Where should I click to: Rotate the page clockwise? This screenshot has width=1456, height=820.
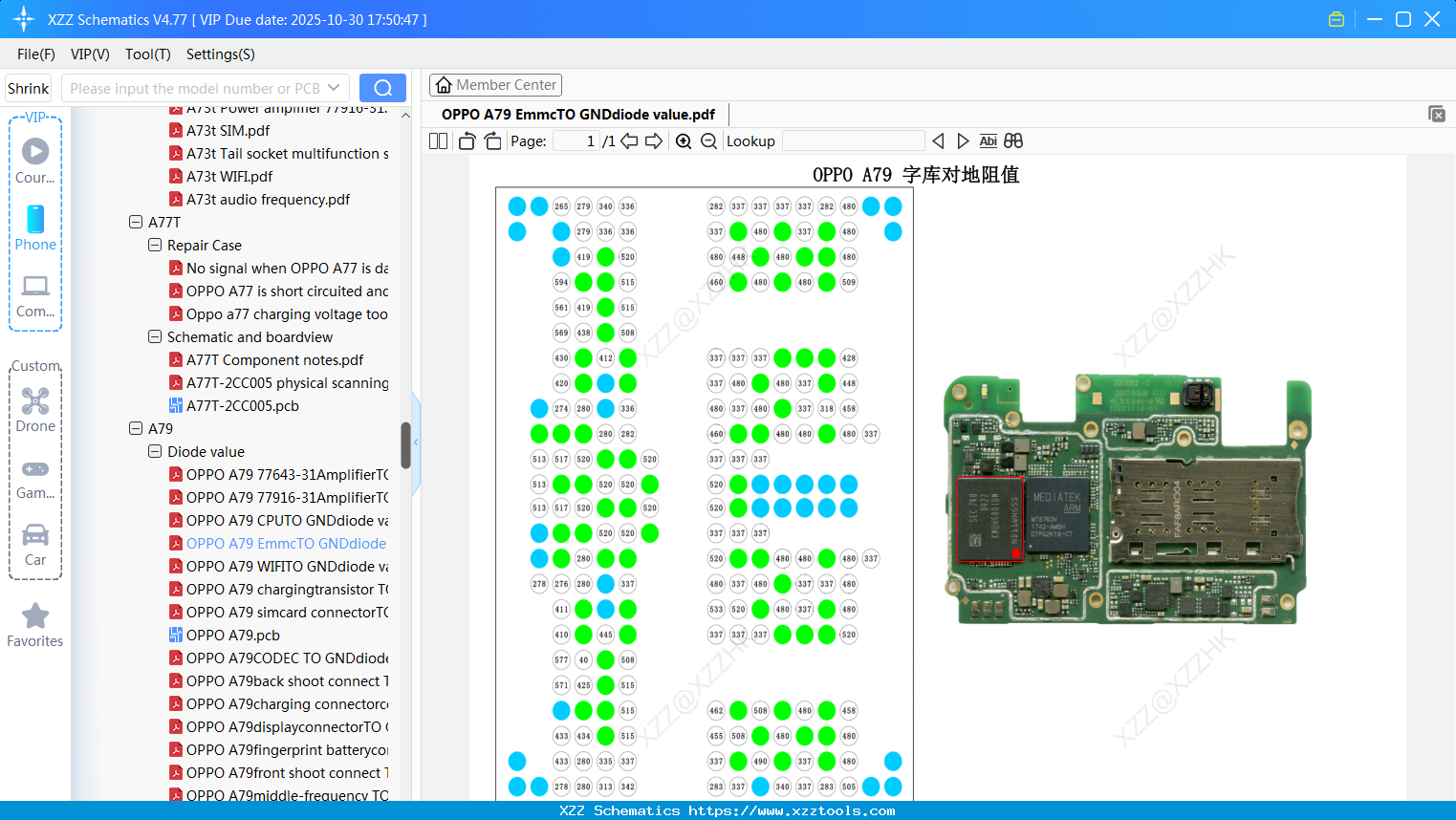click(x=492, y=141)
